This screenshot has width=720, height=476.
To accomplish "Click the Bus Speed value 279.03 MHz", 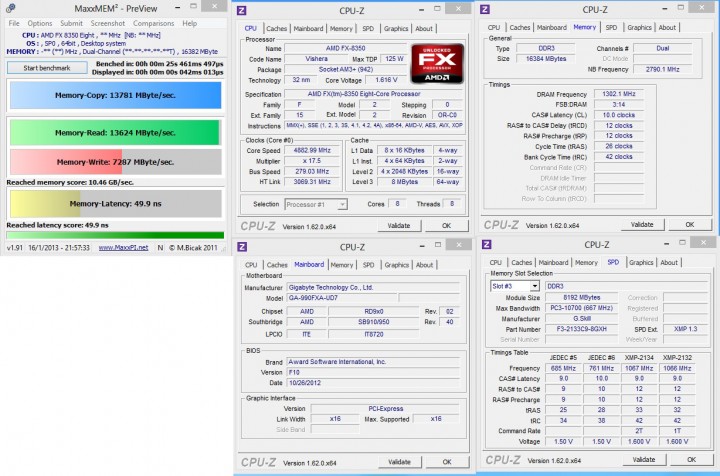I will (312, 171).
